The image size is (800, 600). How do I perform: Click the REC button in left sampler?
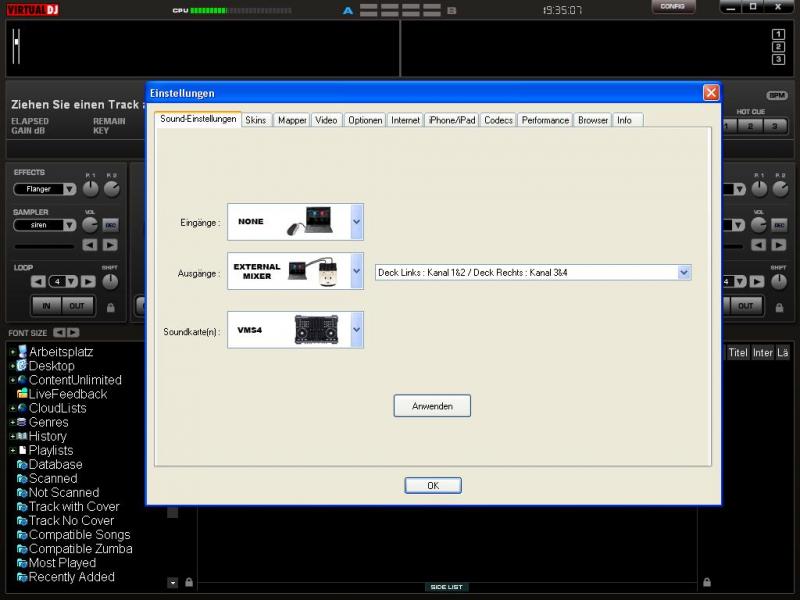[x=110, y=226]
